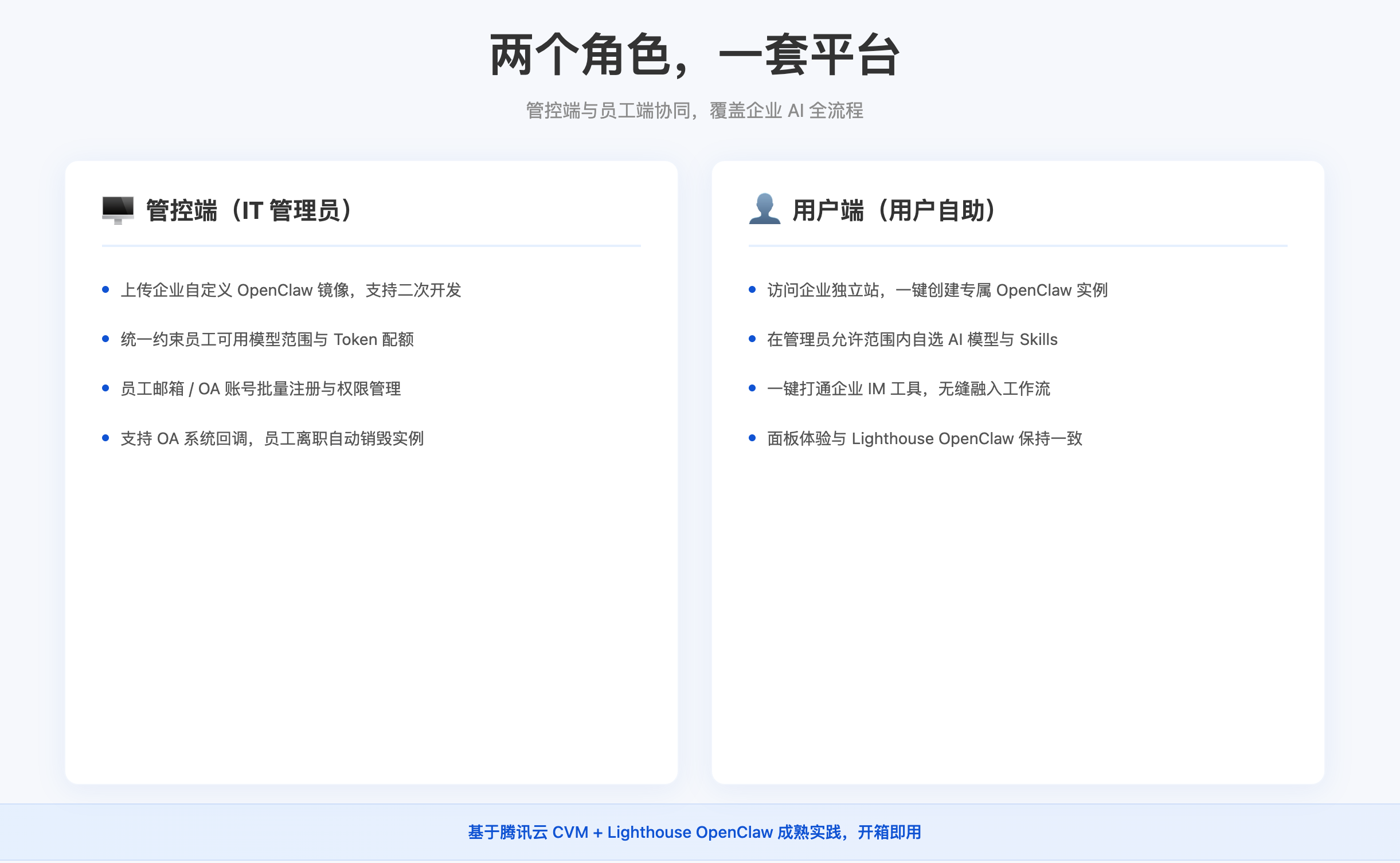Click the 管控端(IT 管理员) heading
The width and height of the screenshot is (1400, 863).
pyautogui.click(x=250, y=210)
